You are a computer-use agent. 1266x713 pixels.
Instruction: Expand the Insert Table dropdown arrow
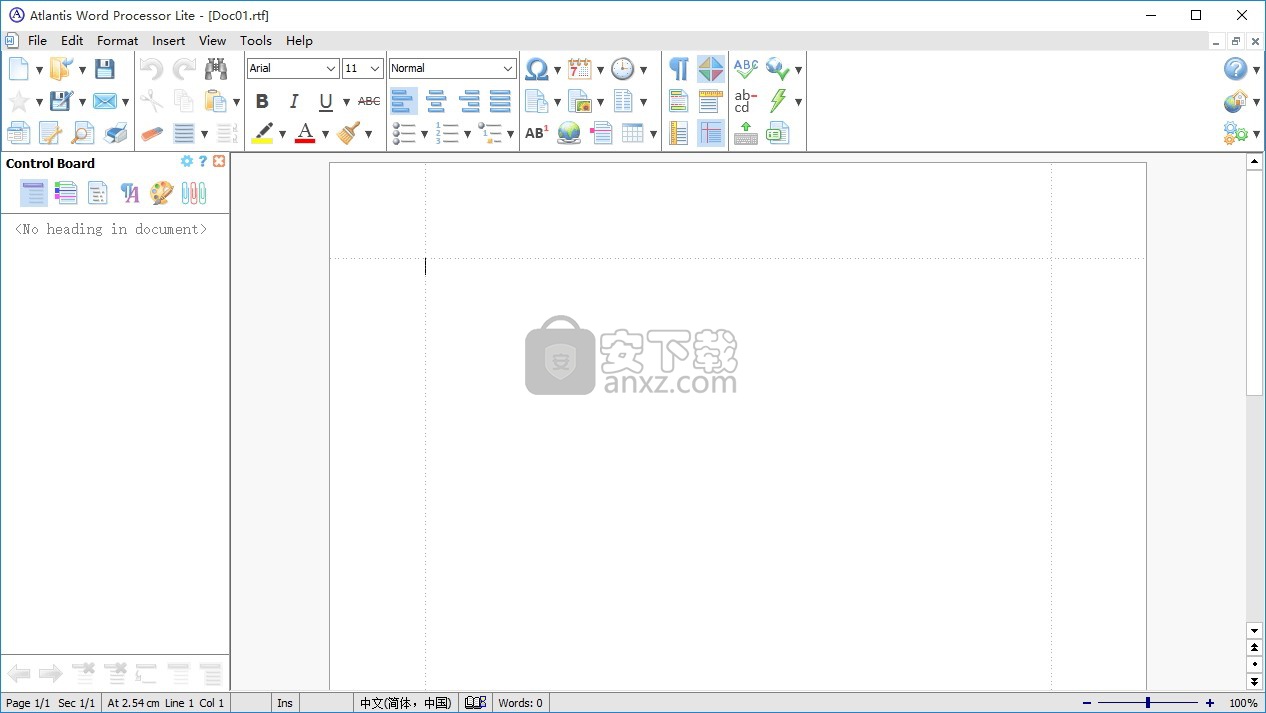click(x=653, y=134)
